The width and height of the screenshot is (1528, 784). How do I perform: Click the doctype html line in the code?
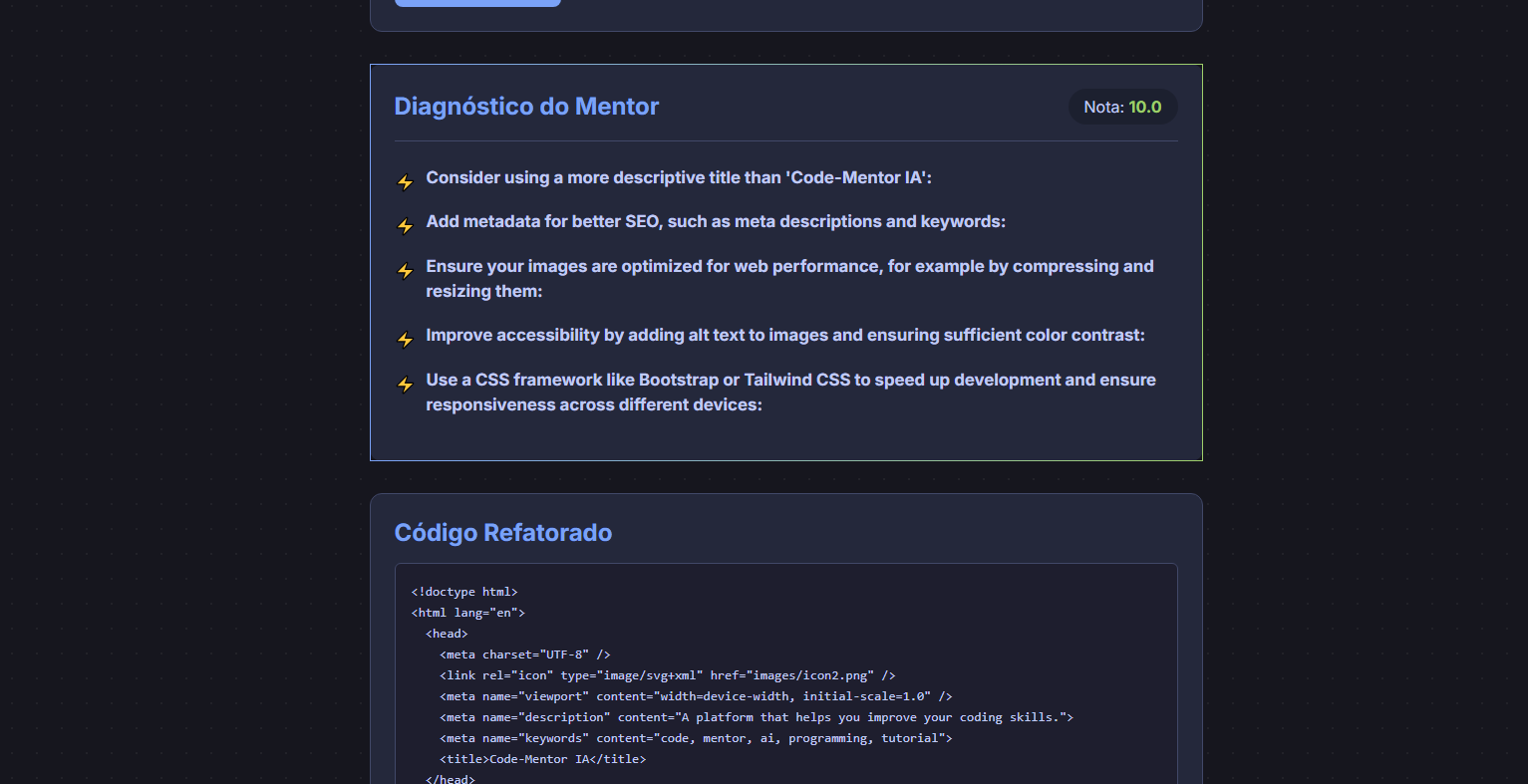tap(464, 592)
